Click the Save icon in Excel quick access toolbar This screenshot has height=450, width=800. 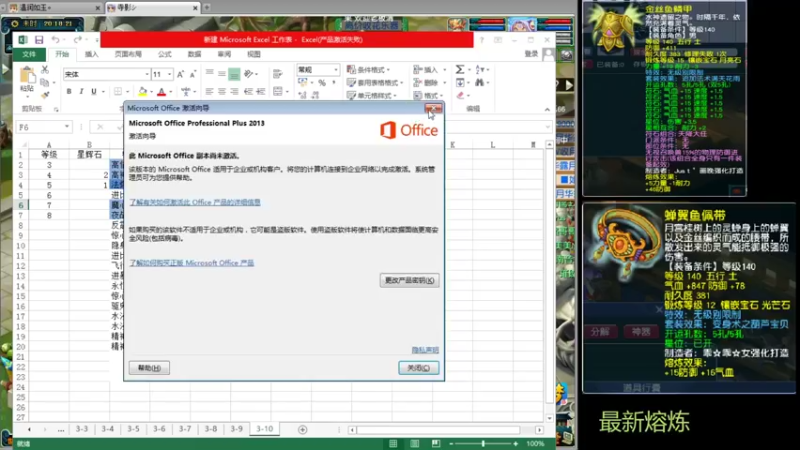click(39, 40)
